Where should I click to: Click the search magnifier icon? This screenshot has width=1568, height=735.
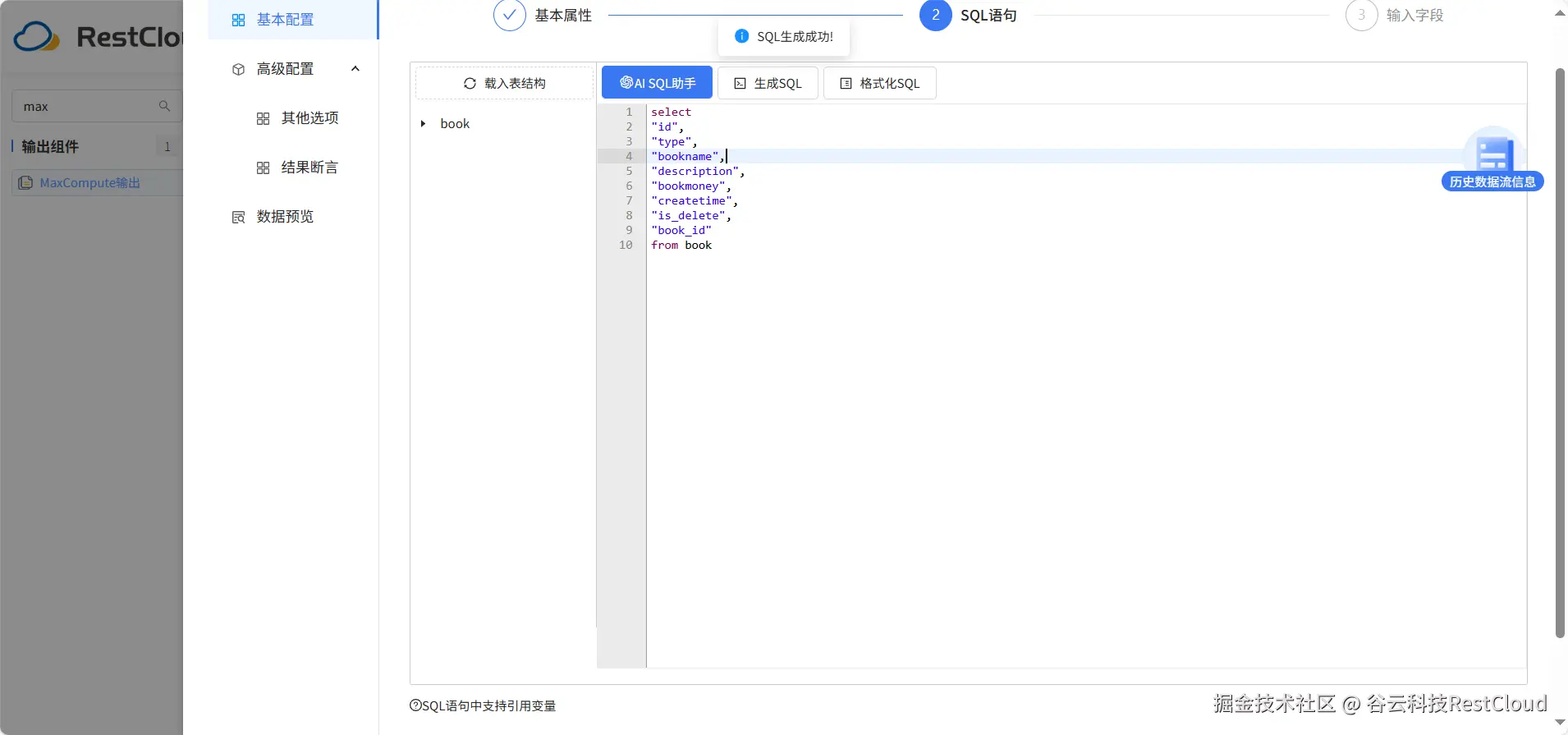(x=164, y=106)
